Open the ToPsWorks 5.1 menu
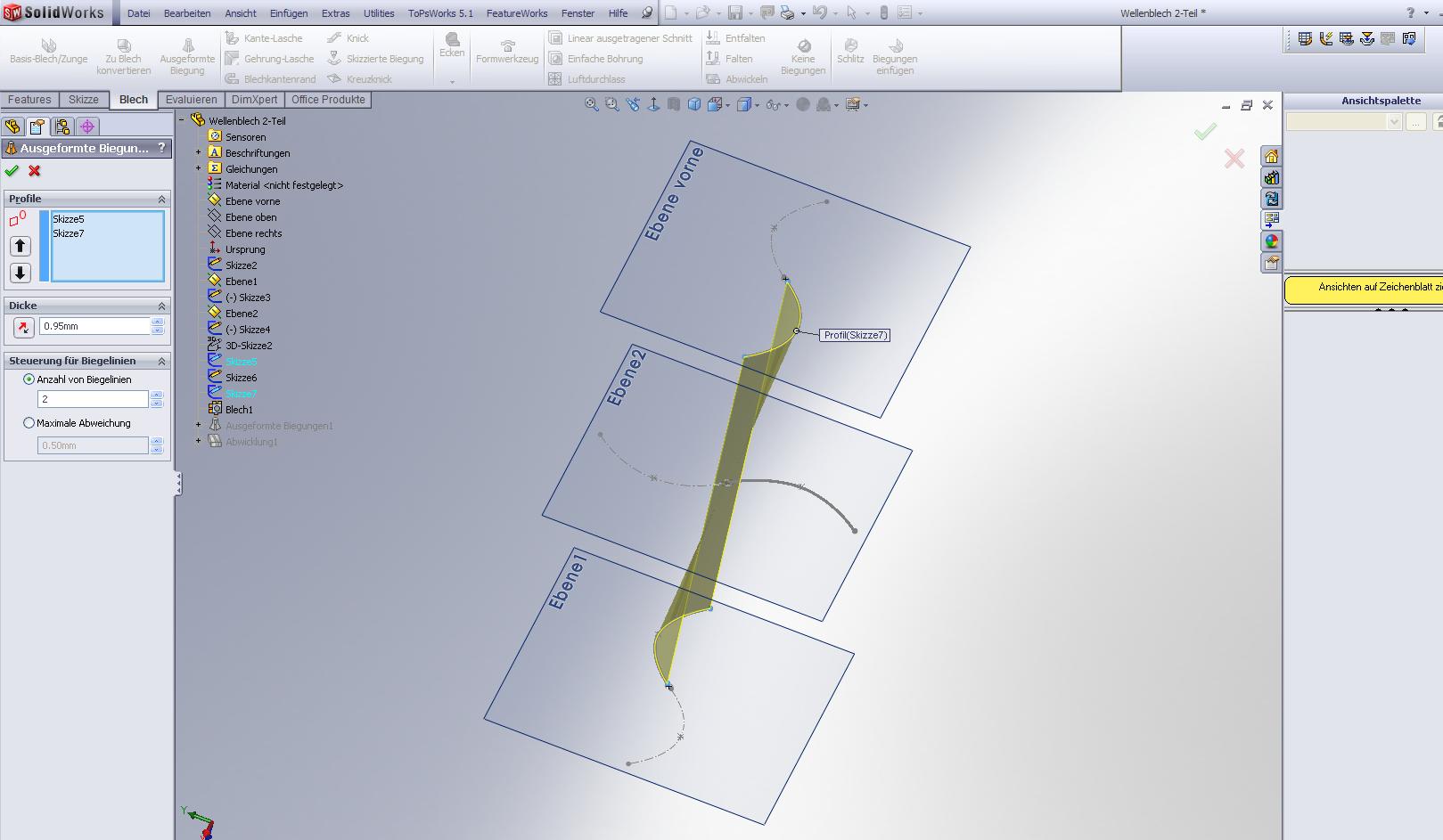The height and width of the screenshot is (840, 1443). coord(440,13)
